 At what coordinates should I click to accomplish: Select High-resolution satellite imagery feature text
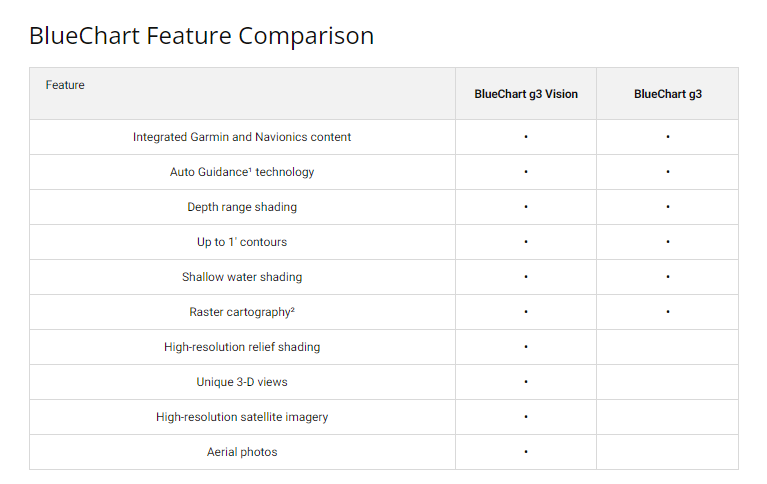point(242,417)
